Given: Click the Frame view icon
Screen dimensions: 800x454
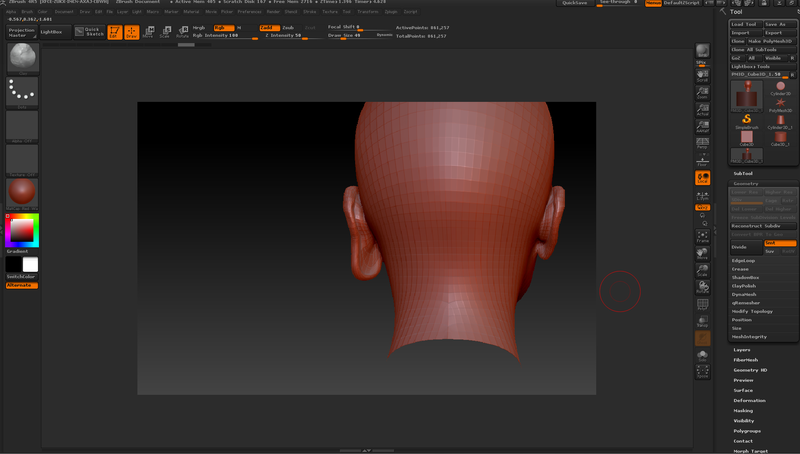Looking at the screenshot, I should click(x=703, y=237).
